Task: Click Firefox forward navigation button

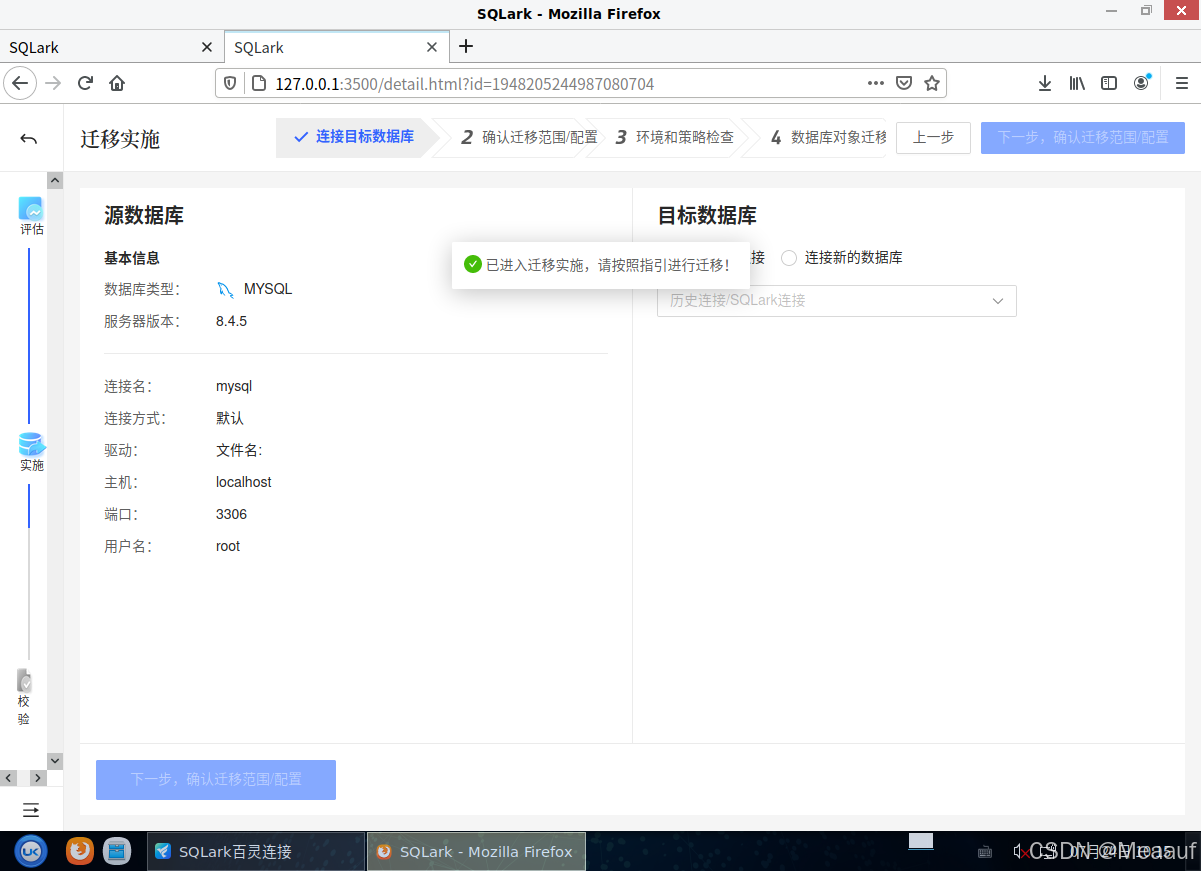Action: click(x=53, y=83)
